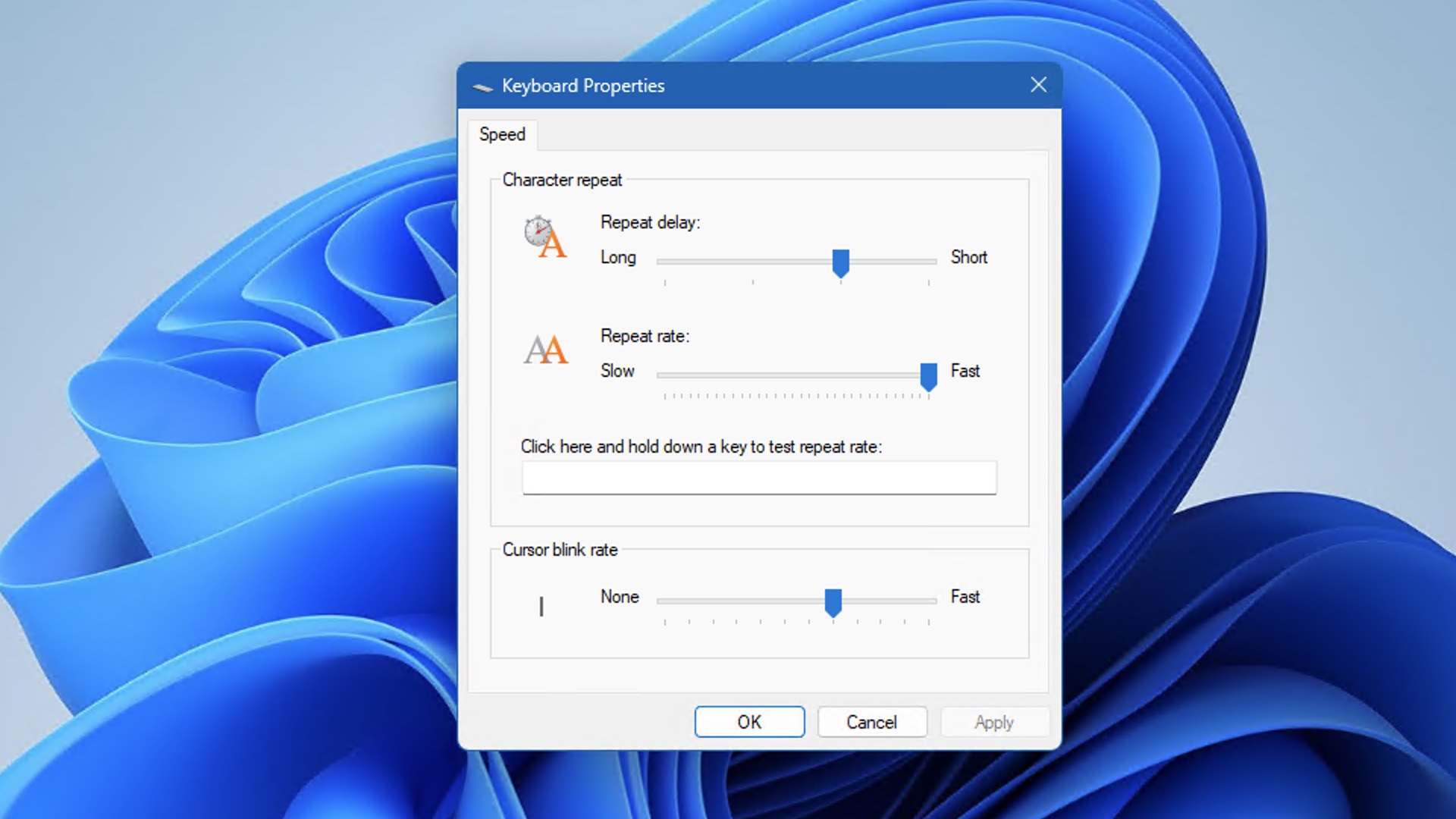Select the Speed tab
The image size is (1456, 819).
pyautogui.click(x=503, y=134)
